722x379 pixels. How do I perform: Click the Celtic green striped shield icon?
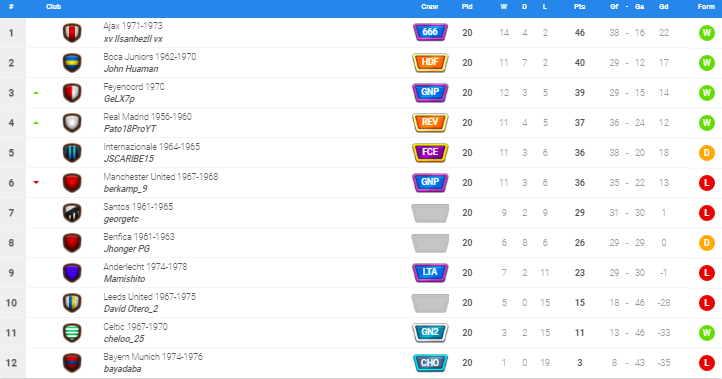(72, 332)
